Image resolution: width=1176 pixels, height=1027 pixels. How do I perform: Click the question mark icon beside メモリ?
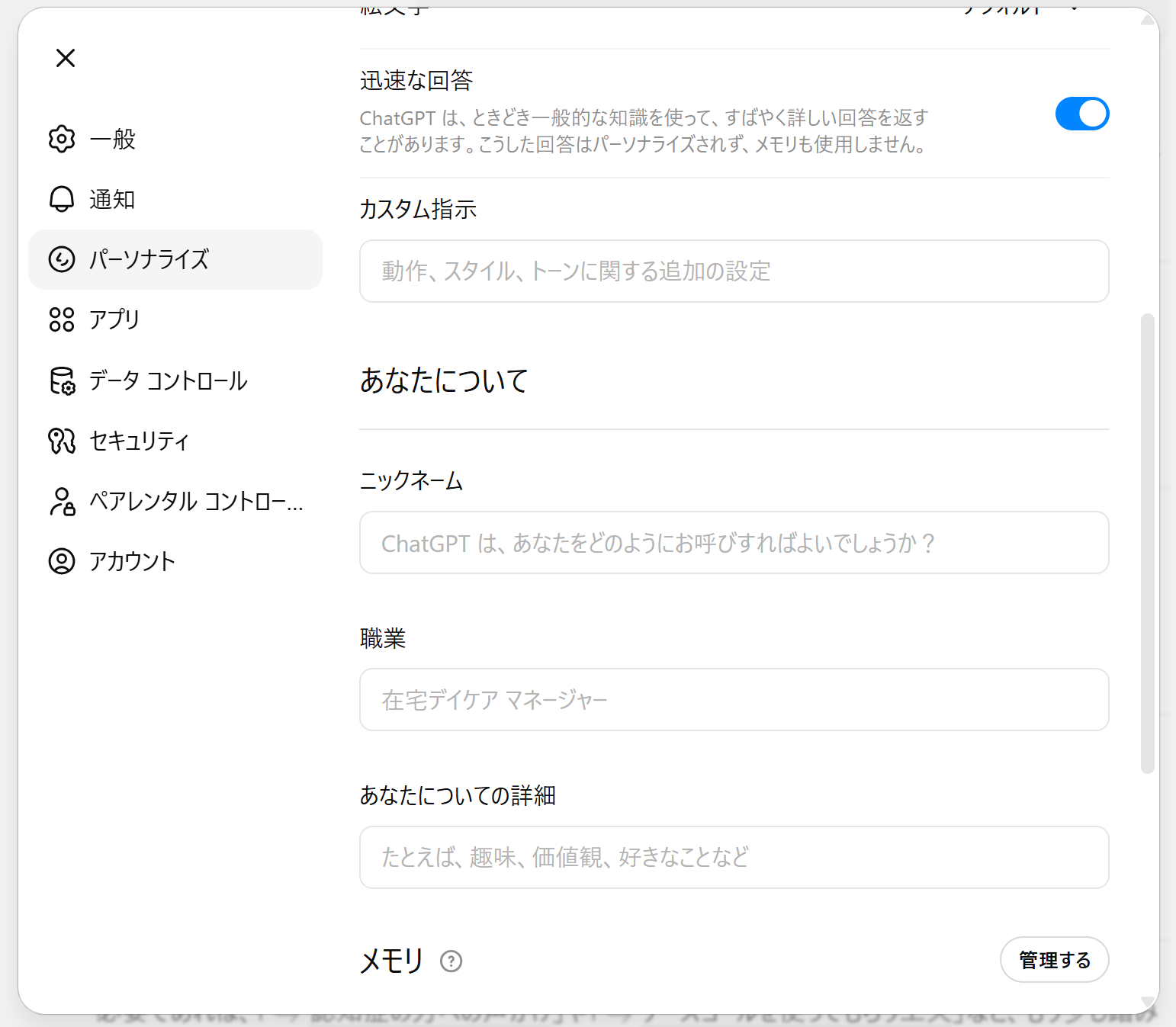click(451, 961)
